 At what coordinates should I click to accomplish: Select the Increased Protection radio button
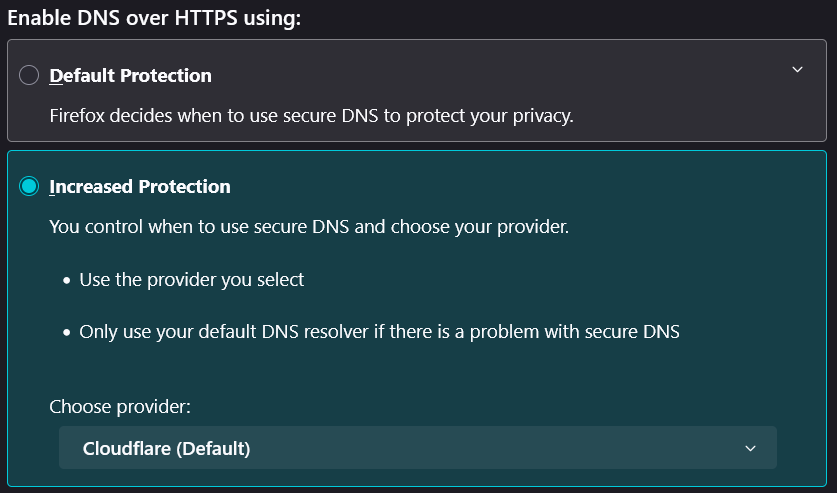point(29,187)
